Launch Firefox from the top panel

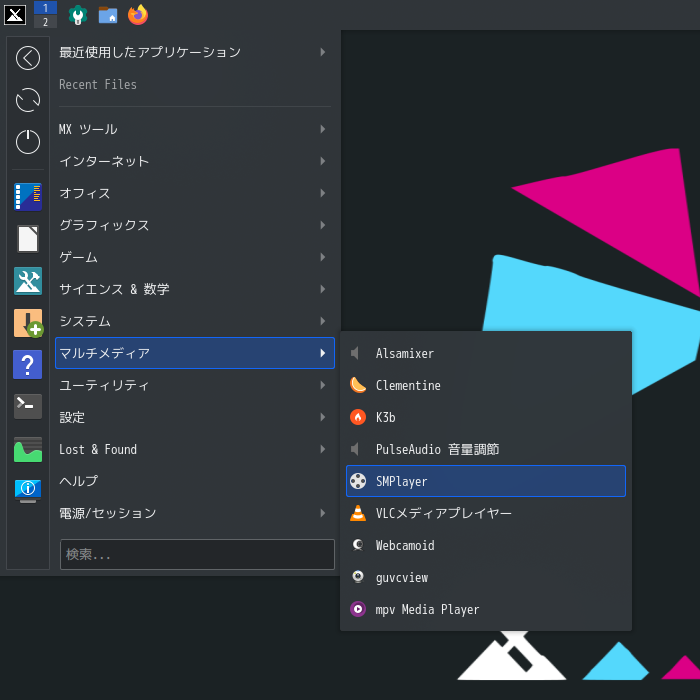(138, 15)
